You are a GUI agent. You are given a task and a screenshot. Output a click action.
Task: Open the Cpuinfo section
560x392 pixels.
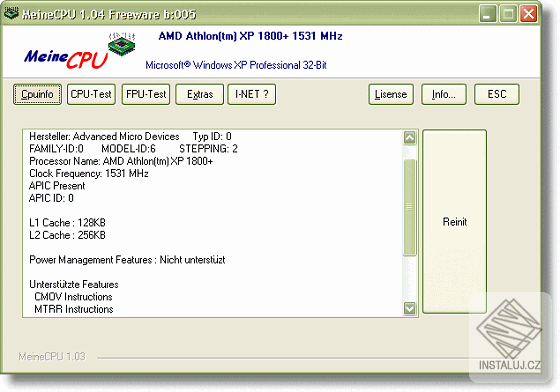[38, 94]
